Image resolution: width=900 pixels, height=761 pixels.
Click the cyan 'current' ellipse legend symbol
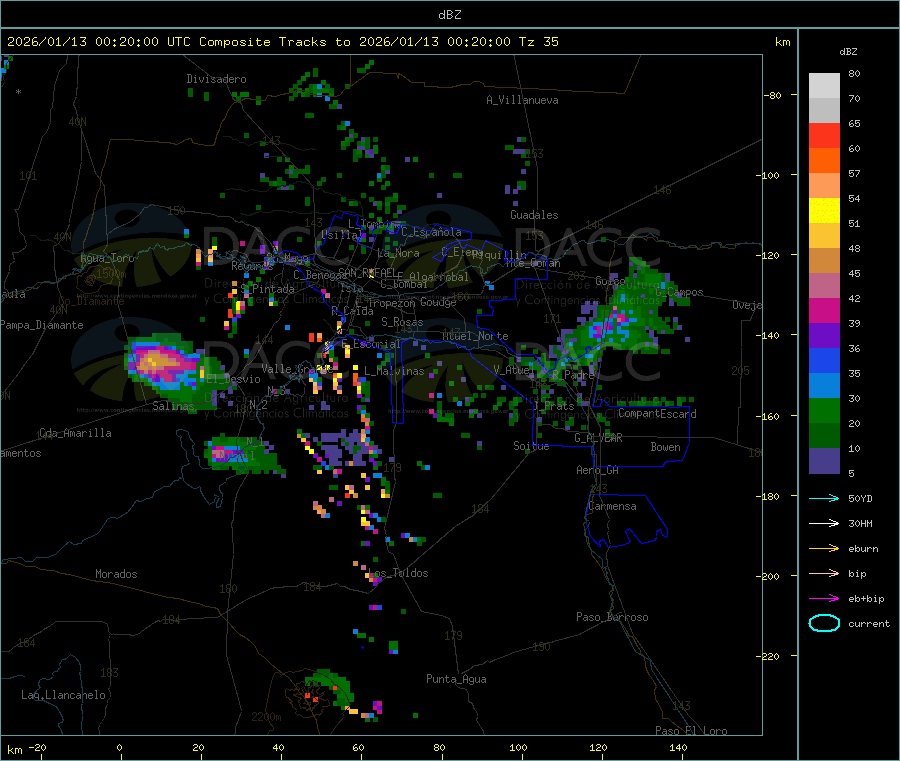[824, 623]
